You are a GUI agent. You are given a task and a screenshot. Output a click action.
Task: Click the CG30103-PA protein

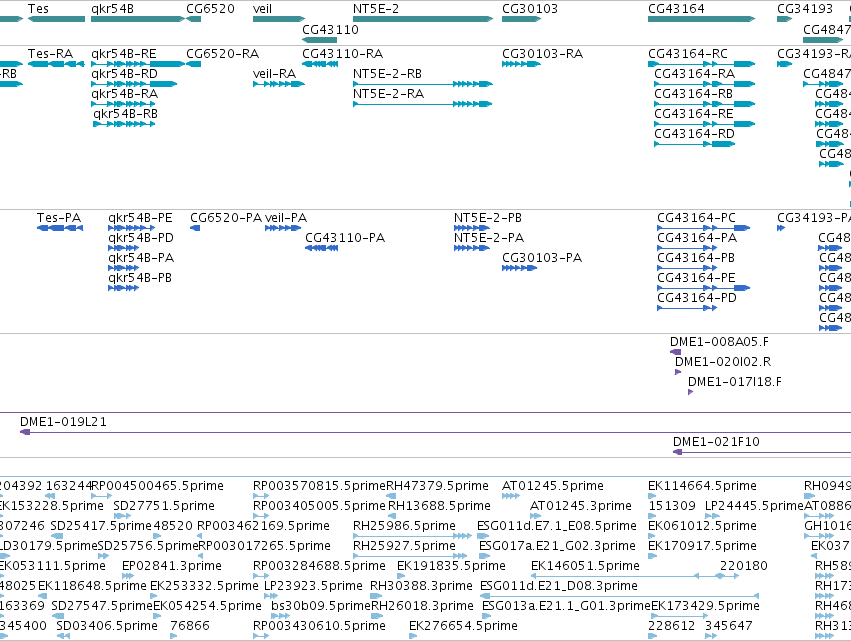(x=519, y=268)
